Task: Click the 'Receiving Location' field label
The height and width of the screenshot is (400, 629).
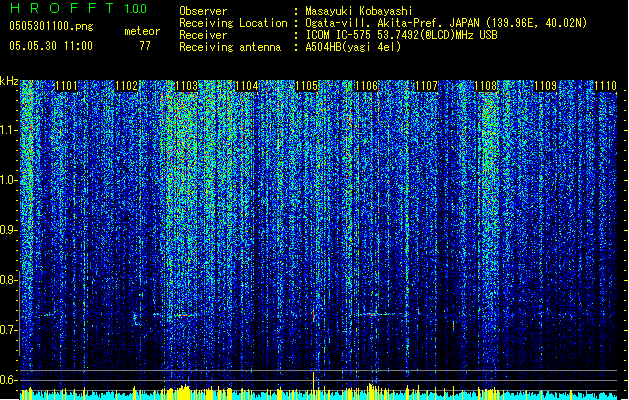Action: point(233,23)
